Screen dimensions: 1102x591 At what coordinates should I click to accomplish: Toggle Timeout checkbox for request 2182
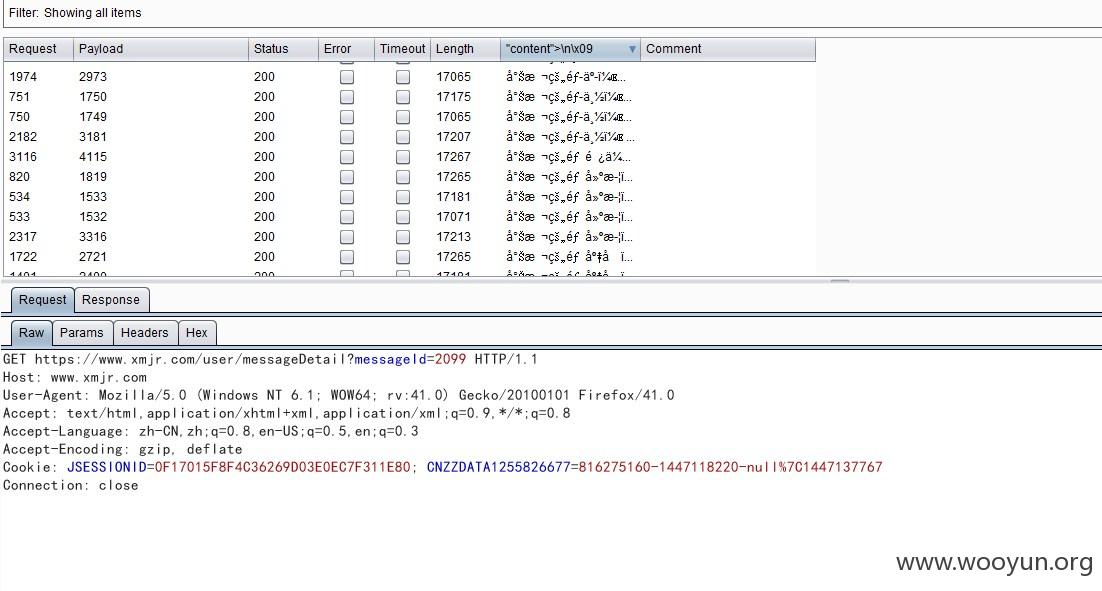[403, 137]
